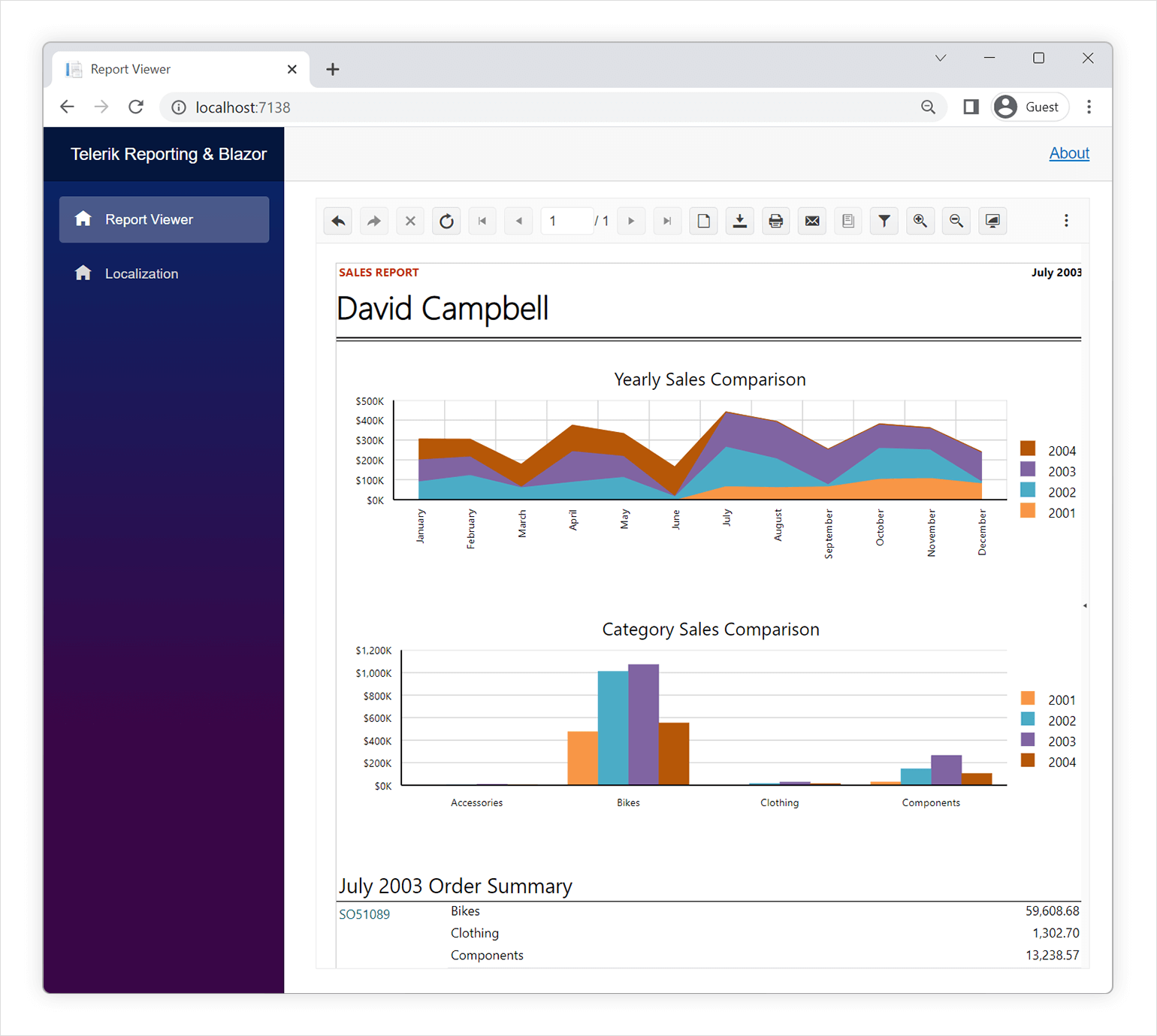Viewport: 1157px width, 1036px height.
Task: Open the About link
Action: [1069, 153]
